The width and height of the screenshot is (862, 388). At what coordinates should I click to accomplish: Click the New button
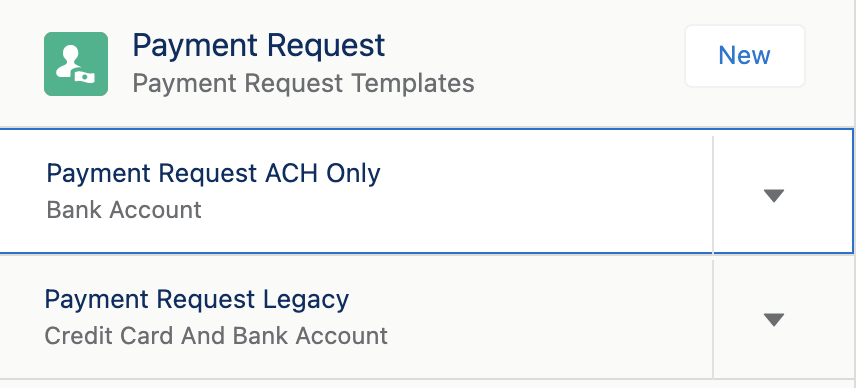click(745, 56)
